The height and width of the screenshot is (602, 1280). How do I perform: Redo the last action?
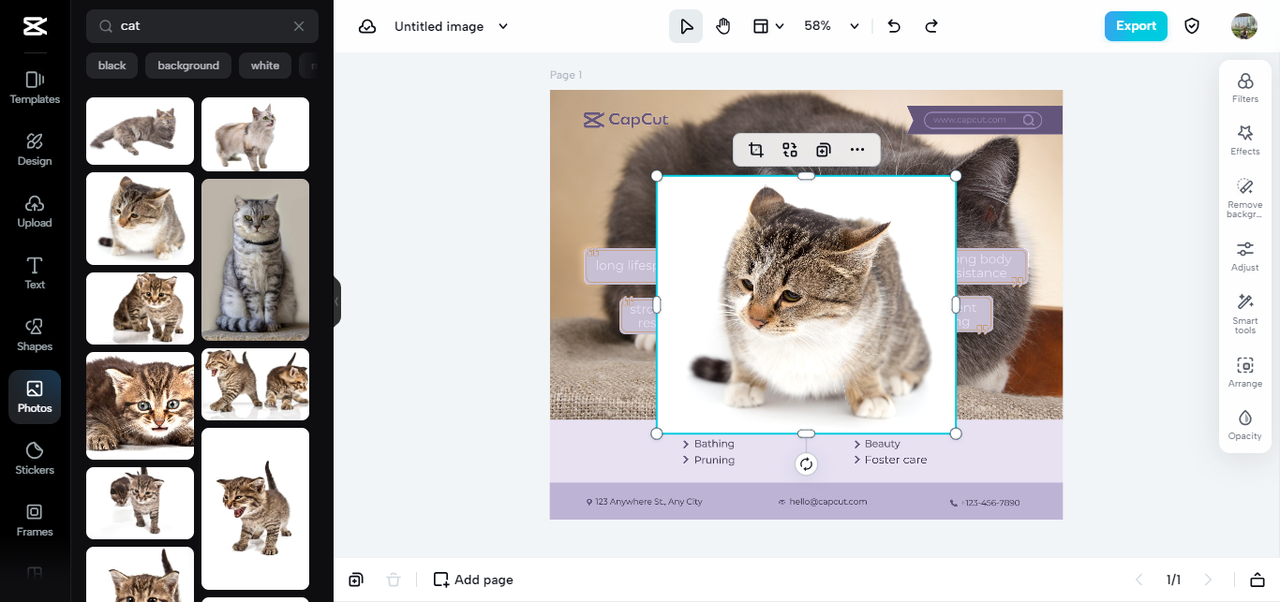[x=931, y=26]
